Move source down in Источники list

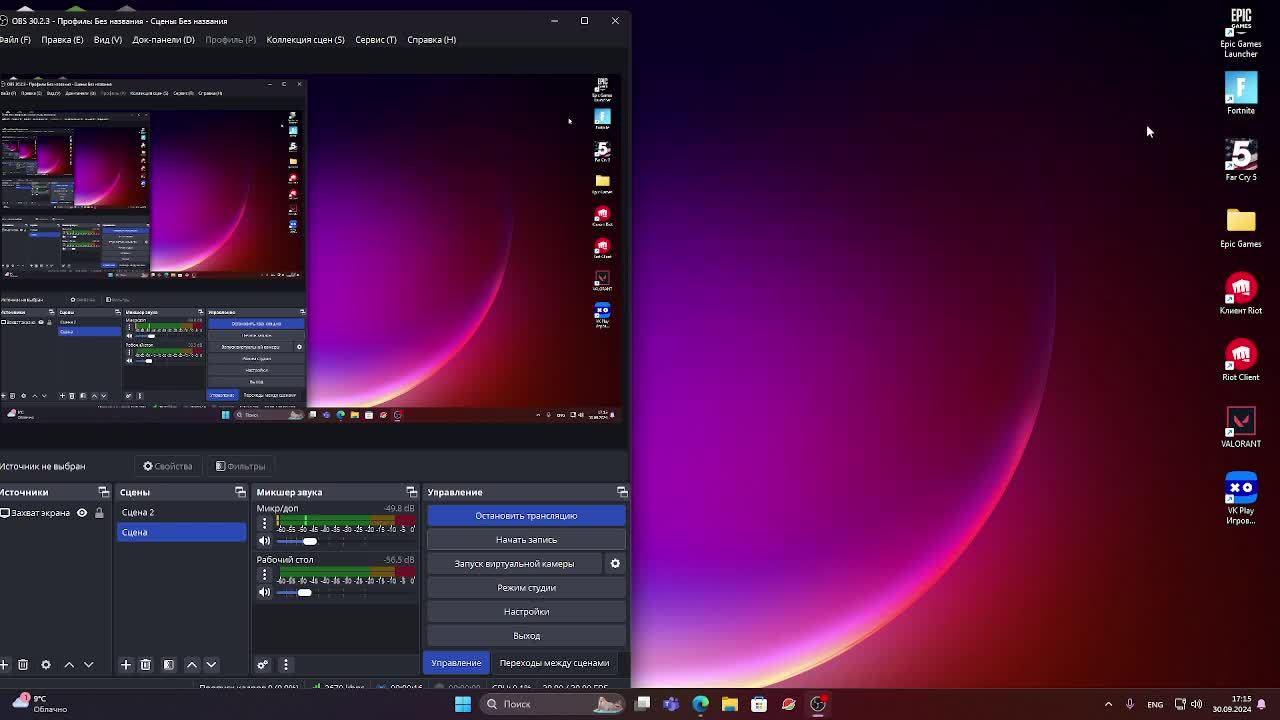coord(88,665)
